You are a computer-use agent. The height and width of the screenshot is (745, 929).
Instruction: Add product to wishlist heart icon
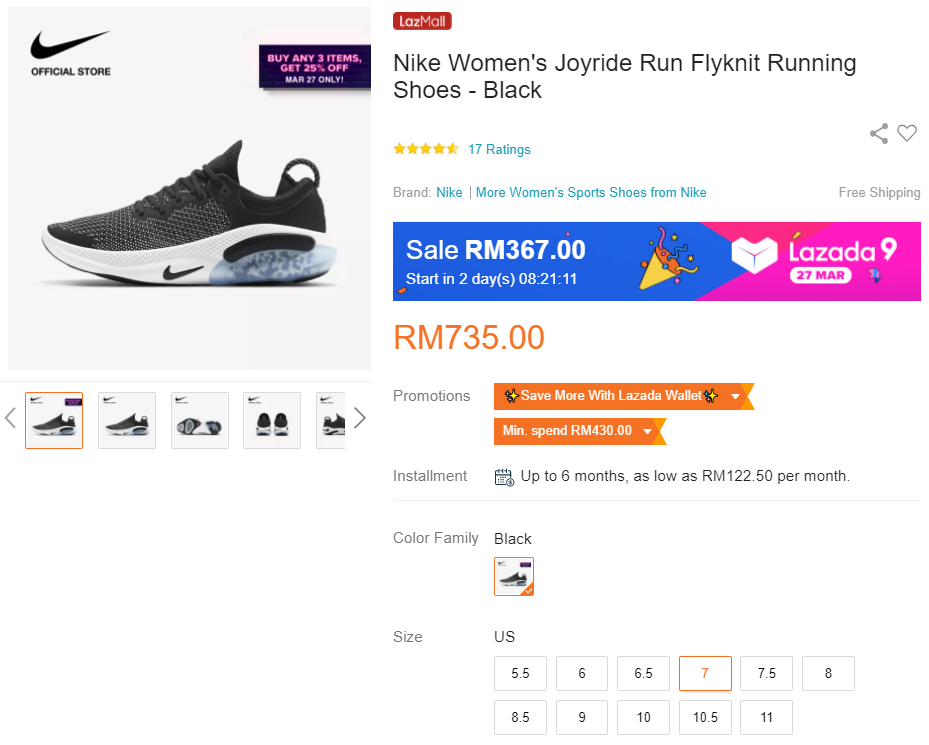point(907,133)
